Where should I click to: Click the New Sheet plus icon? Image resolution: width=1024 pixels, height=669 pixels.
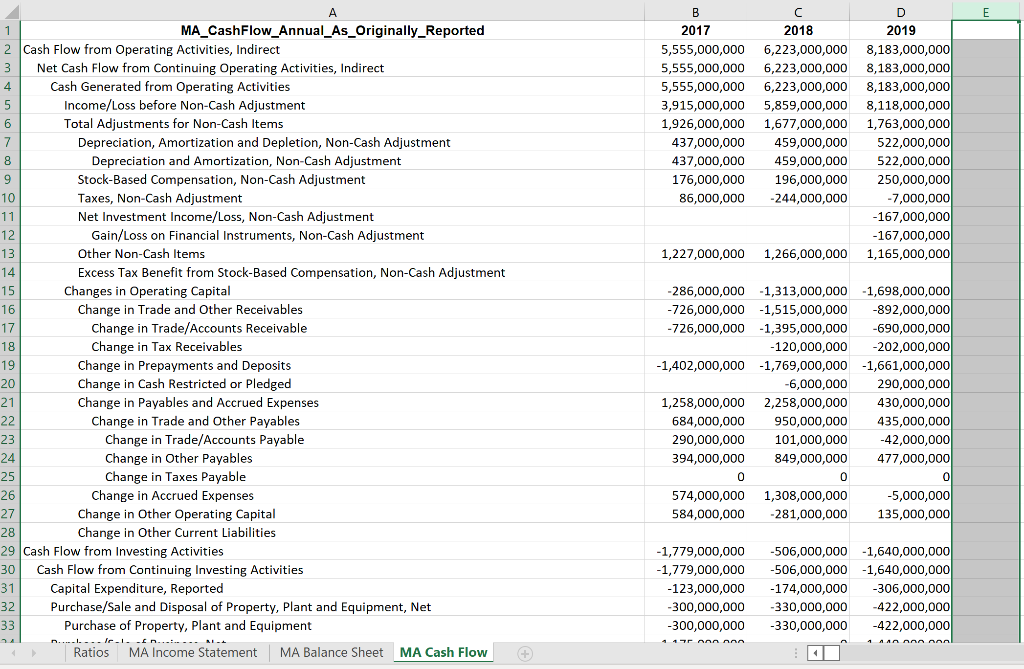524,651
